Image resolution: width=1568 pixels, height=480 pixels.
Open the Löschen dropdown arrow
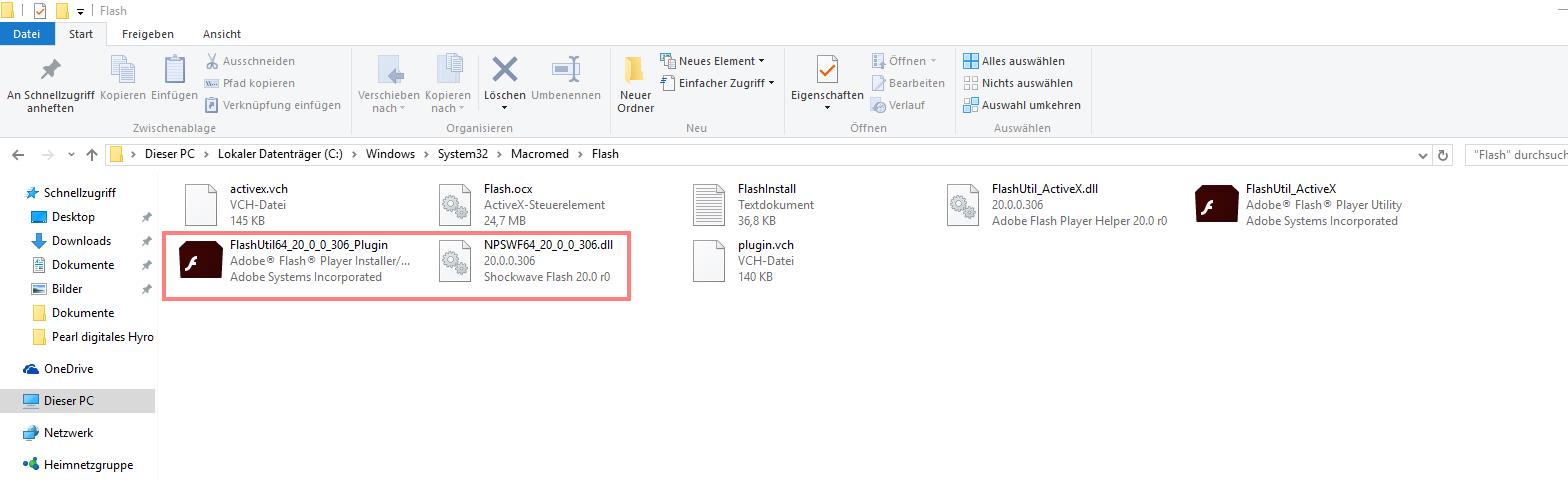tap(505, 108)
